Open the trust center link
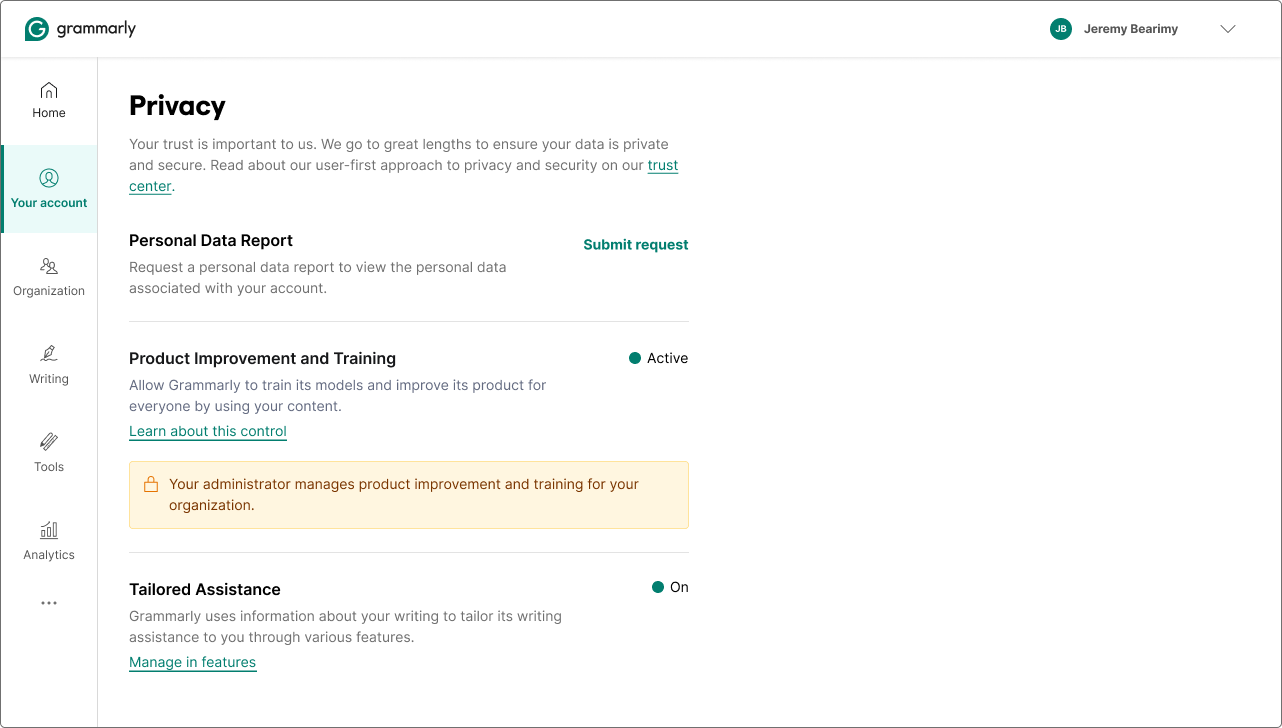1282x728 pixels. 663,165
